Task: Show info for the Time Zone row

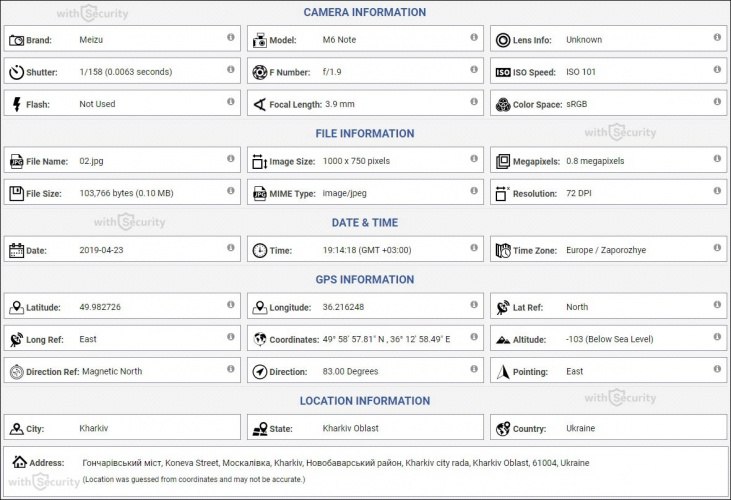Action: pos(717,247)
